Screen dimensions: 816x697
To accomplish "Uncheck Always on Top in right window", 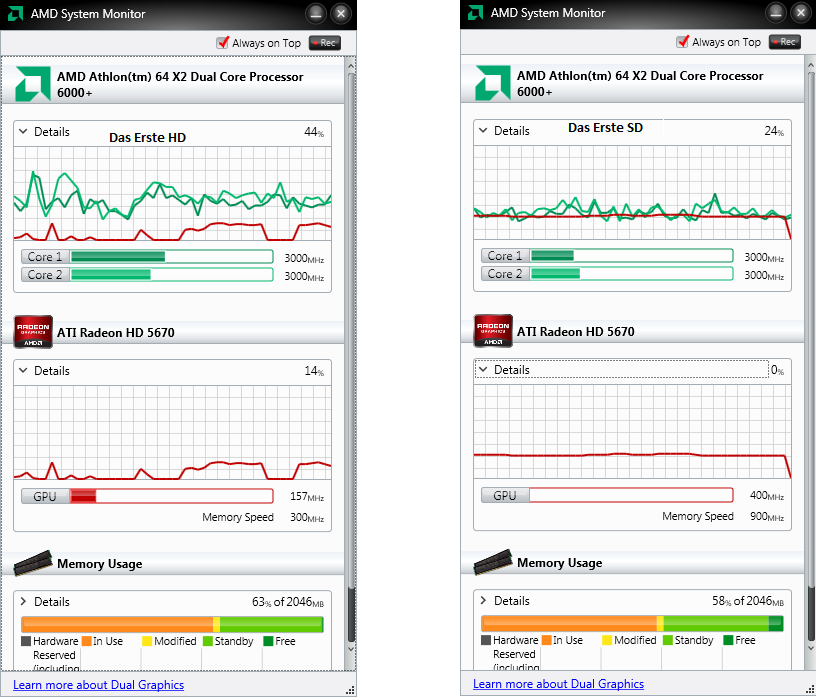I will point(683,42).
